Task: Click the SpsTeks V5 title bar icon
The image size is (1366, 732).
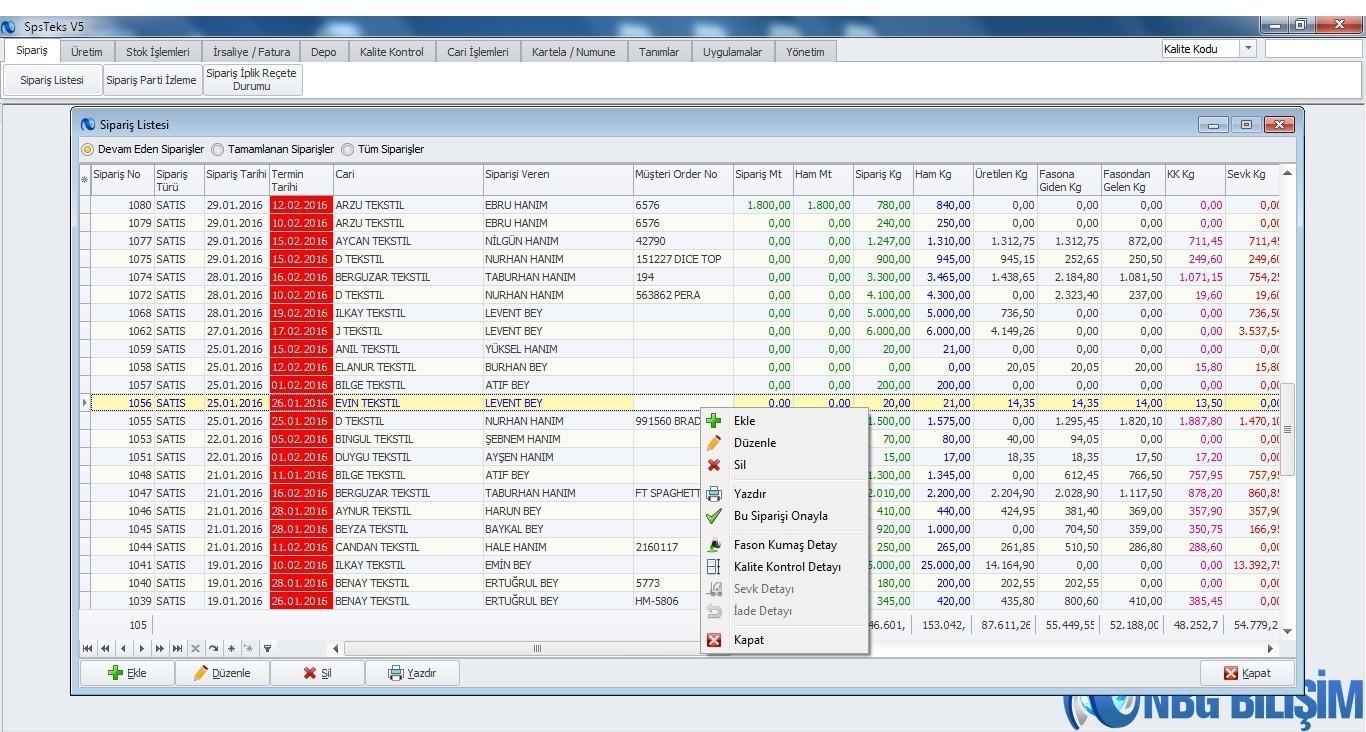Action: 10,27
